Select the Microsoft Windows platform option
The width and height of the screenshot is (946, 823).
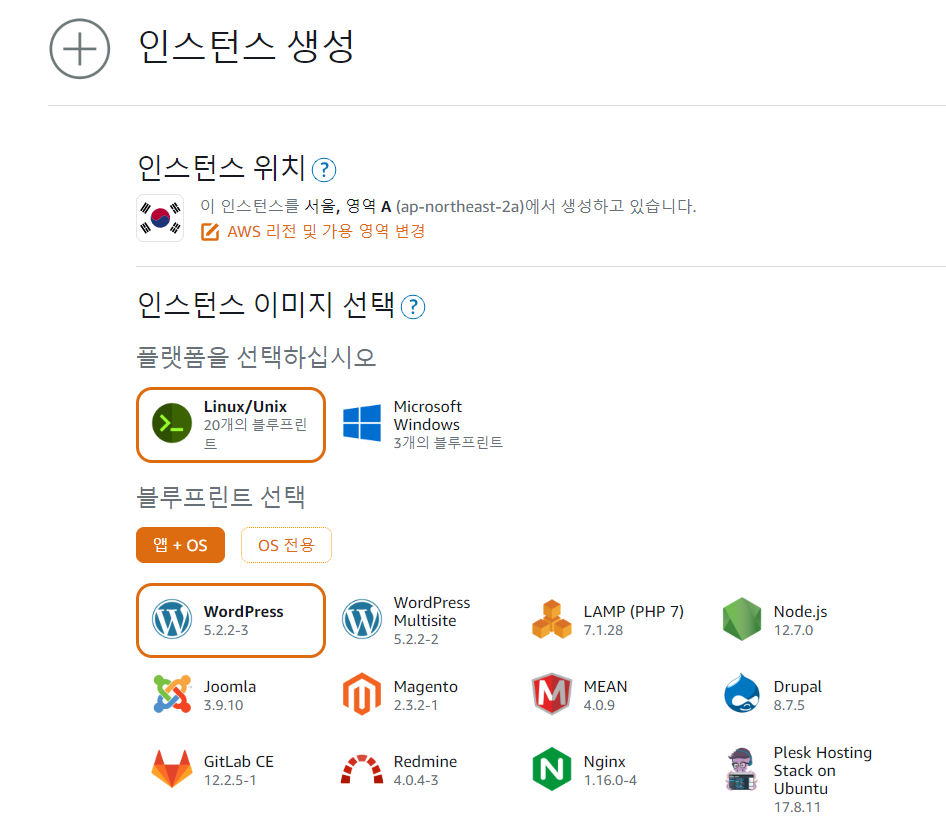click(x=422, y=424)
